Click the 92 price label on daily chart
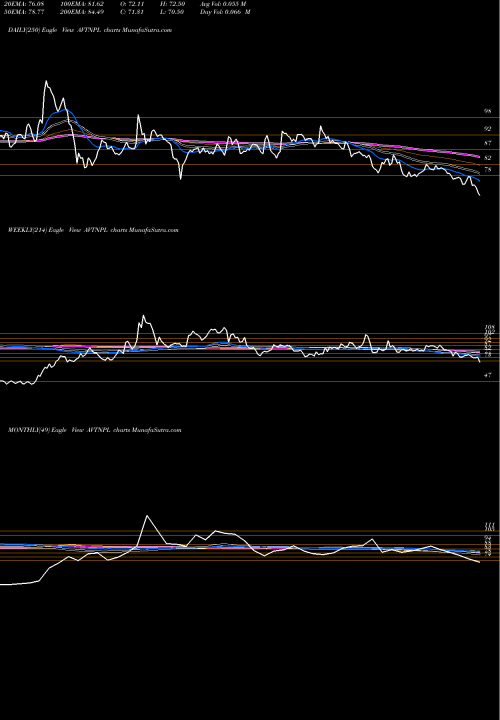The width and height of the screenshot is (500, 720). point(488,129)
